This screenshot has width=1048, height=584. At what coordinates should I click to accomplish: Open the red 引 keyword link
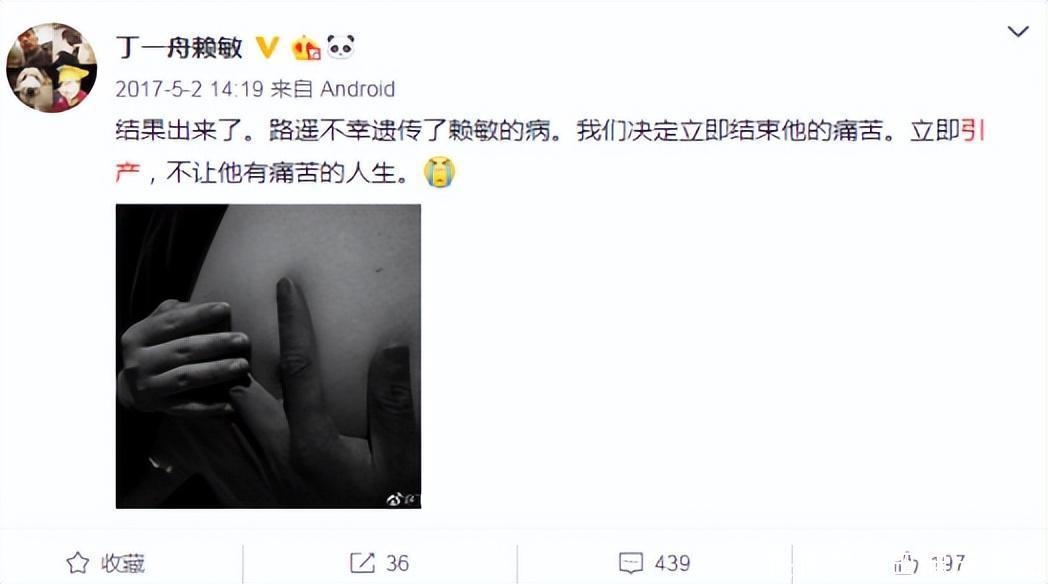[973, 130]
